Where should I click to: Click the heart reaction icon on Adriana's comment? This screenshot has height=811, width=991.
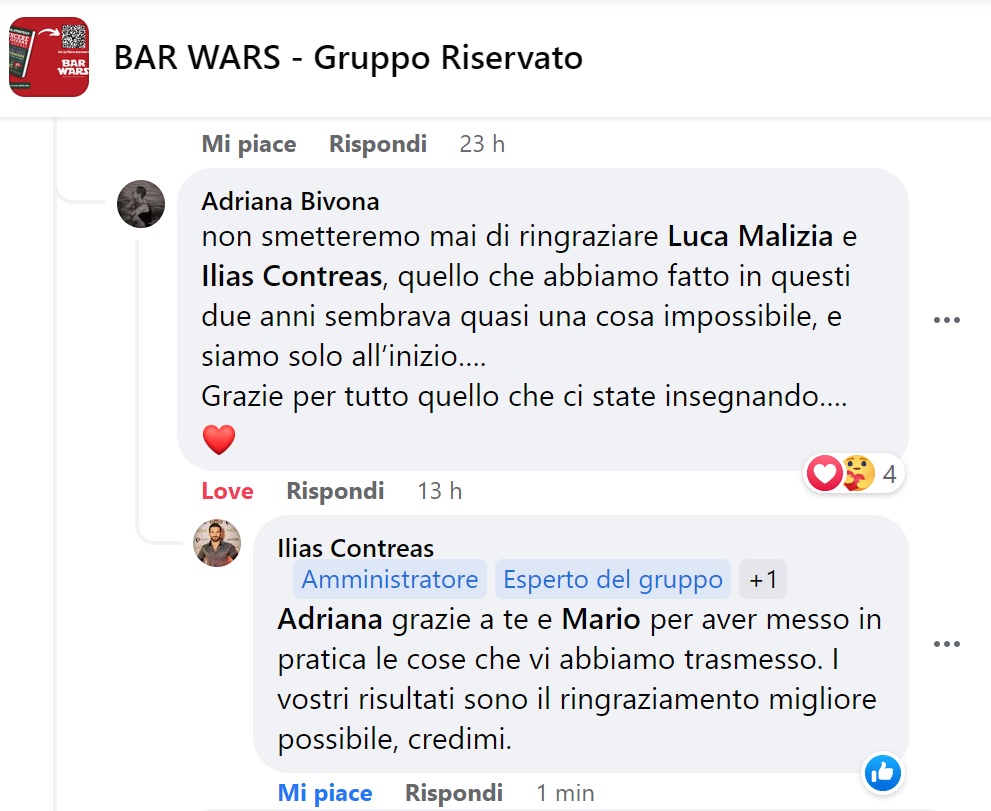pos(824,473)
